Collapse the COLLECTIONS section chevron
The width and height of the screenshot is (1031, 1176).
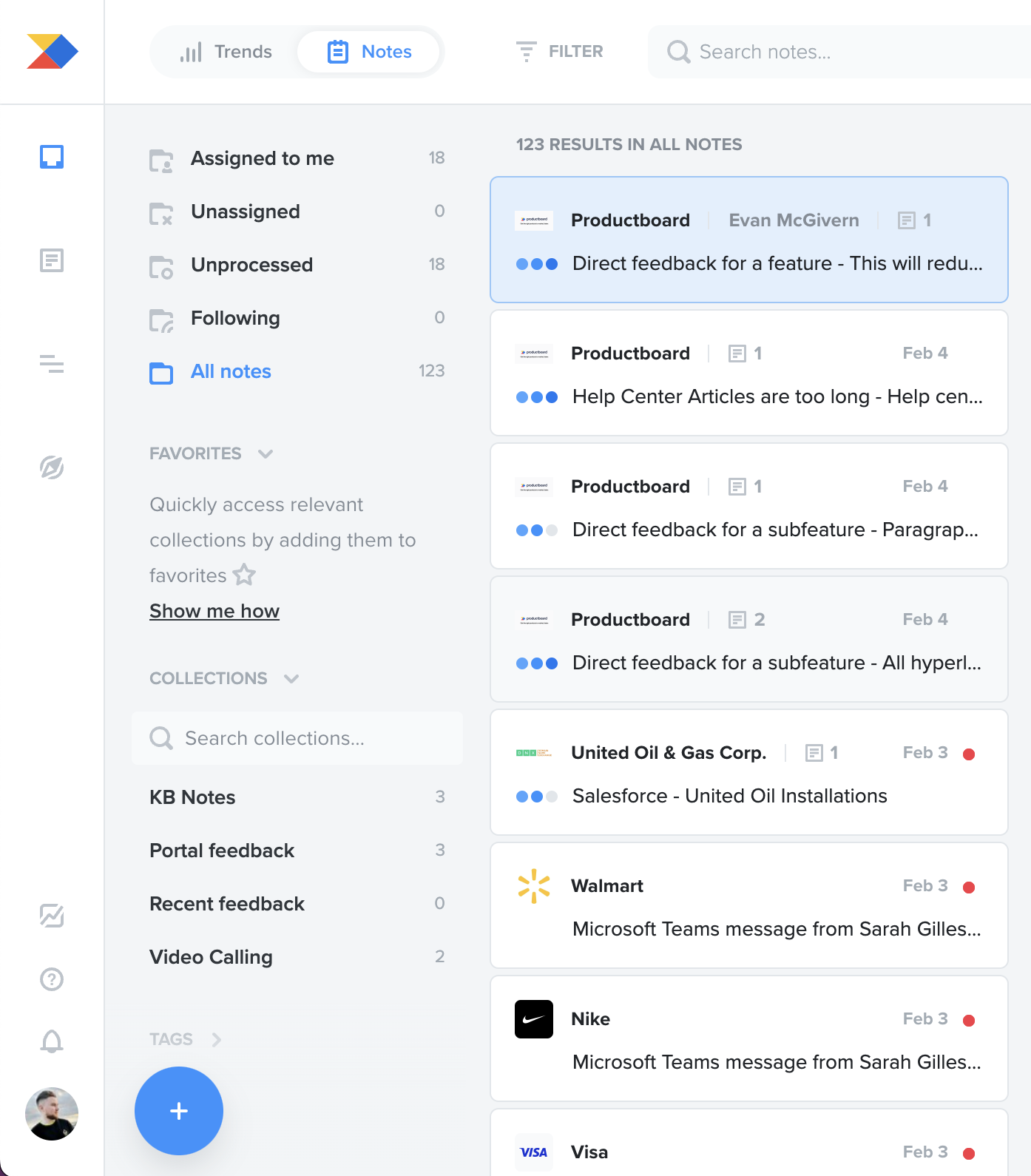click(x=291, y=679)
